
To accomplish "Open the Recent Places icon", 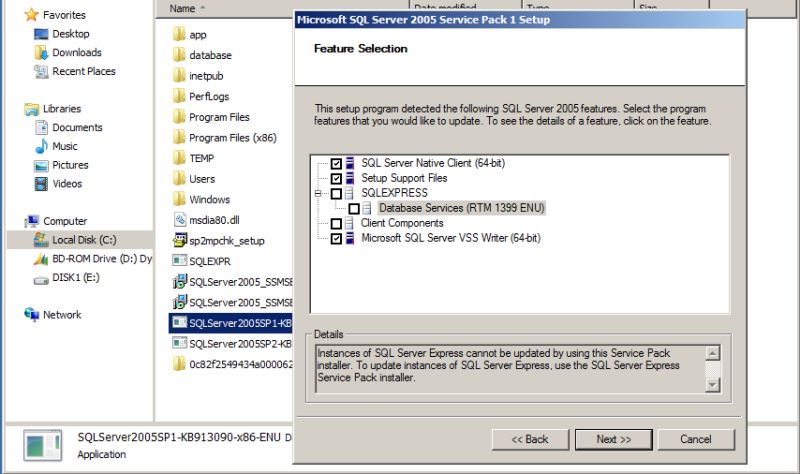I will coord(41,71).
